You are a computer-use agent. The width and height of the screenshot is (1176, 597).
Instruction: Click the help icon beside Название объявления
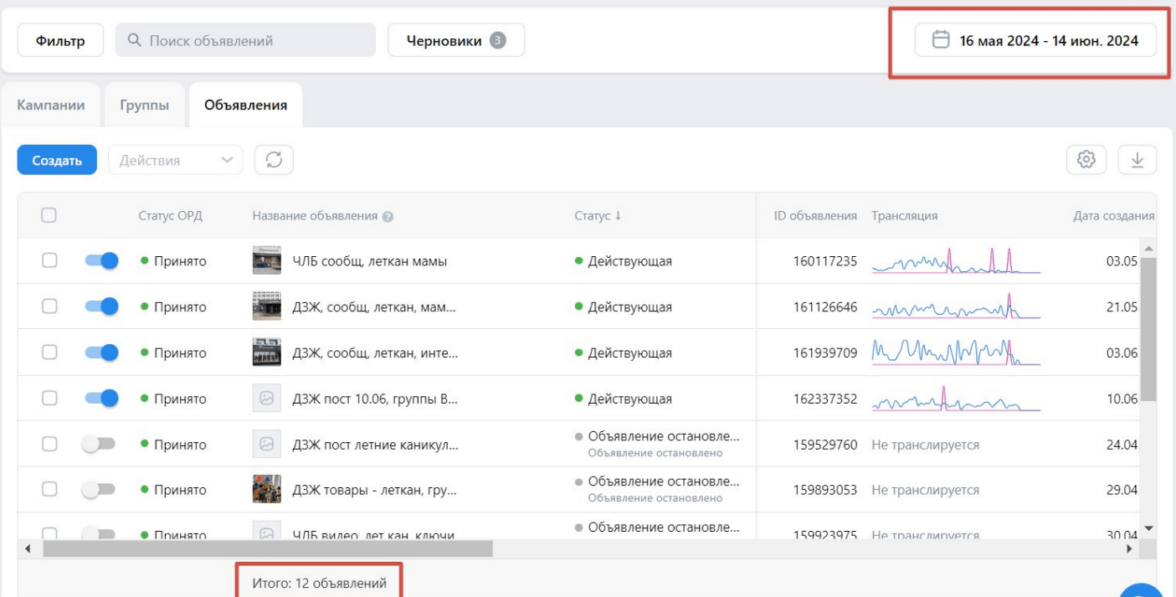[388, 217]
